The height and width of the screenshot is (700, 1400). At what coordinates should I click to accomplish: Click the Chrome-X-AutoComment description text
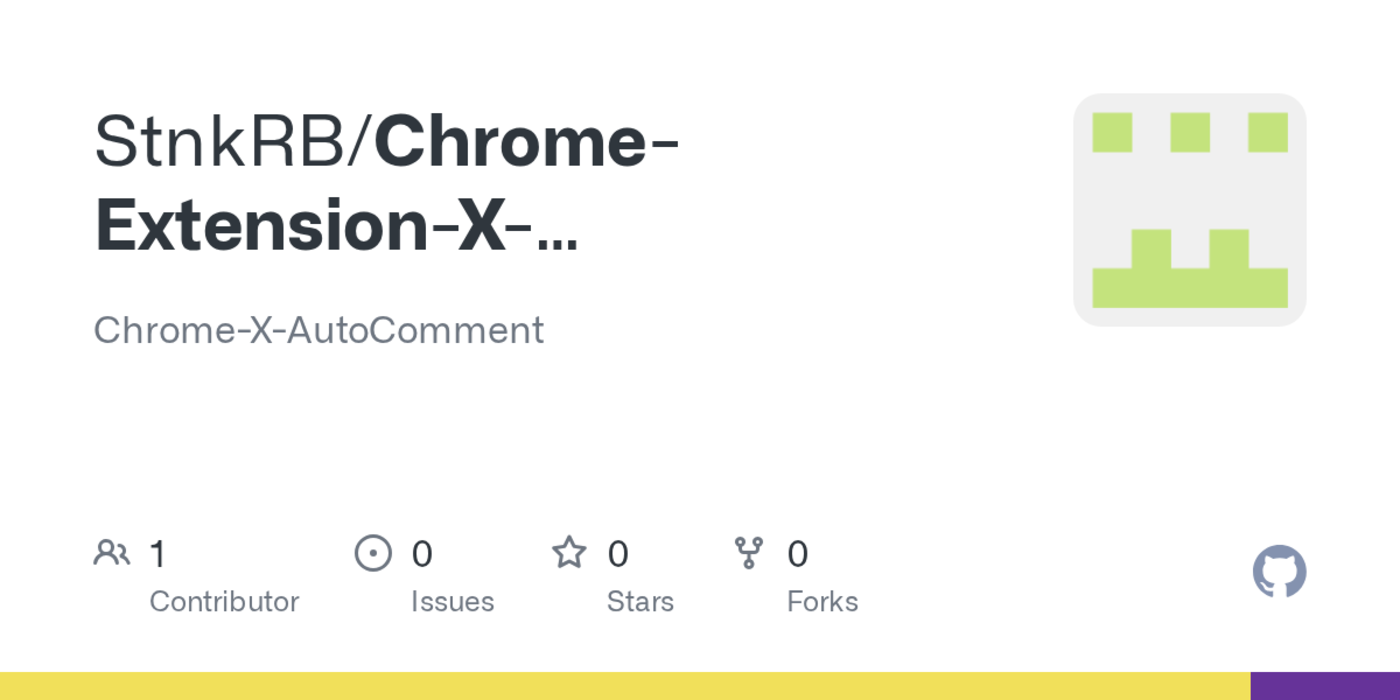pos(318,330)
